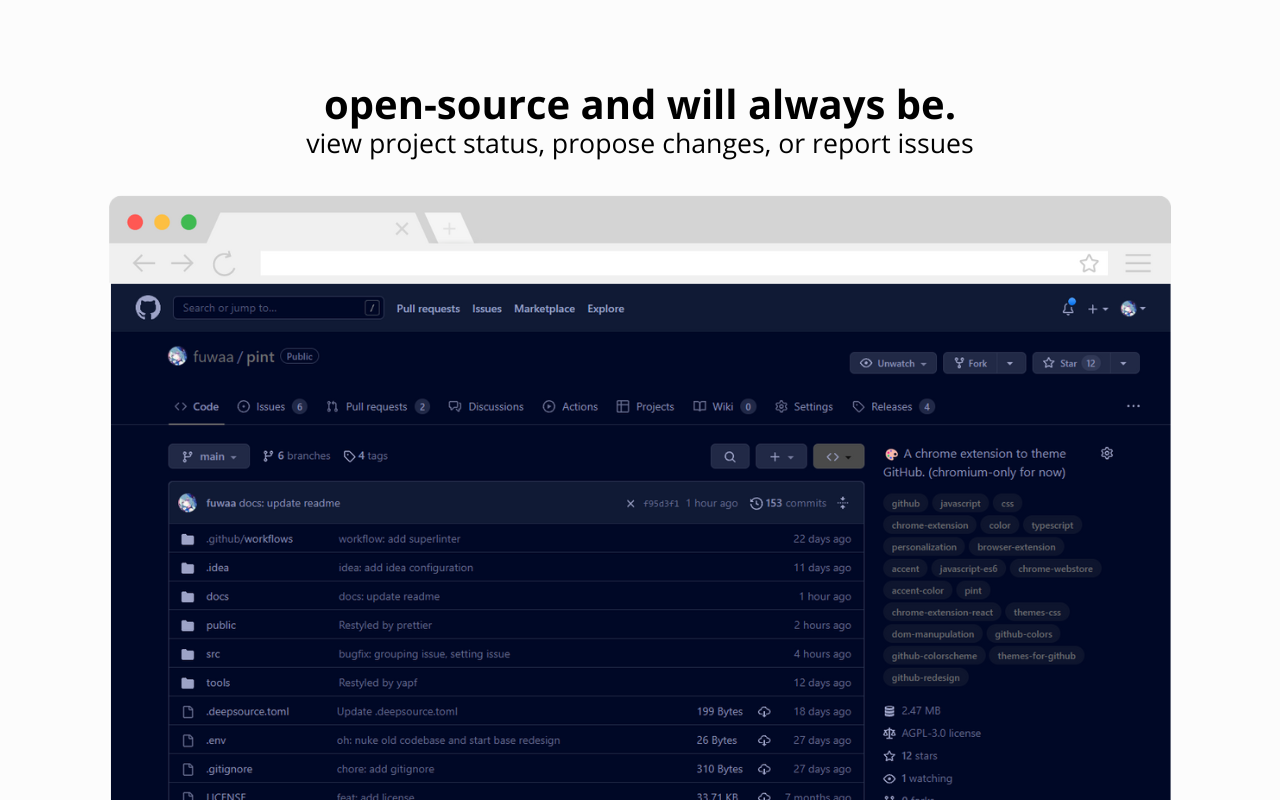Focus the Search or jump to field
Image resolution: width=1280 pixels, height=800 pixels.
(278, 308)
